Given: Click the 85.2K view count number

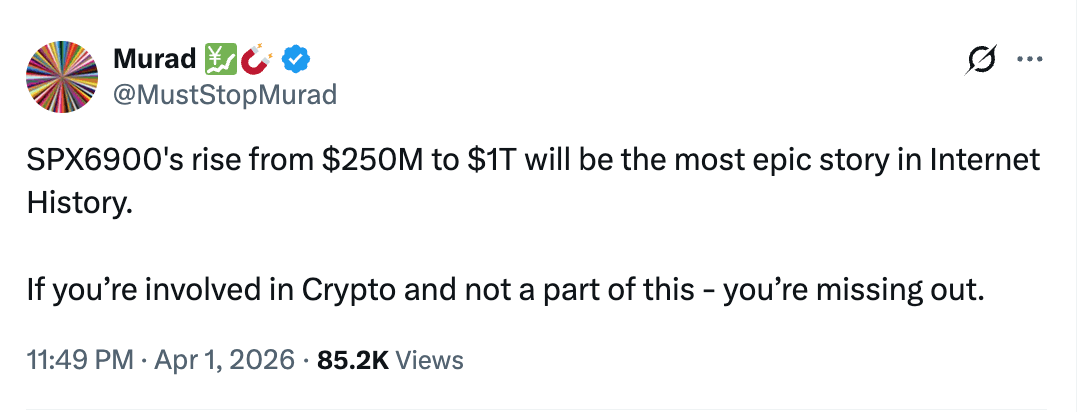Looking at the screenshot, I should pyautogui.click(x=352, y=359).
